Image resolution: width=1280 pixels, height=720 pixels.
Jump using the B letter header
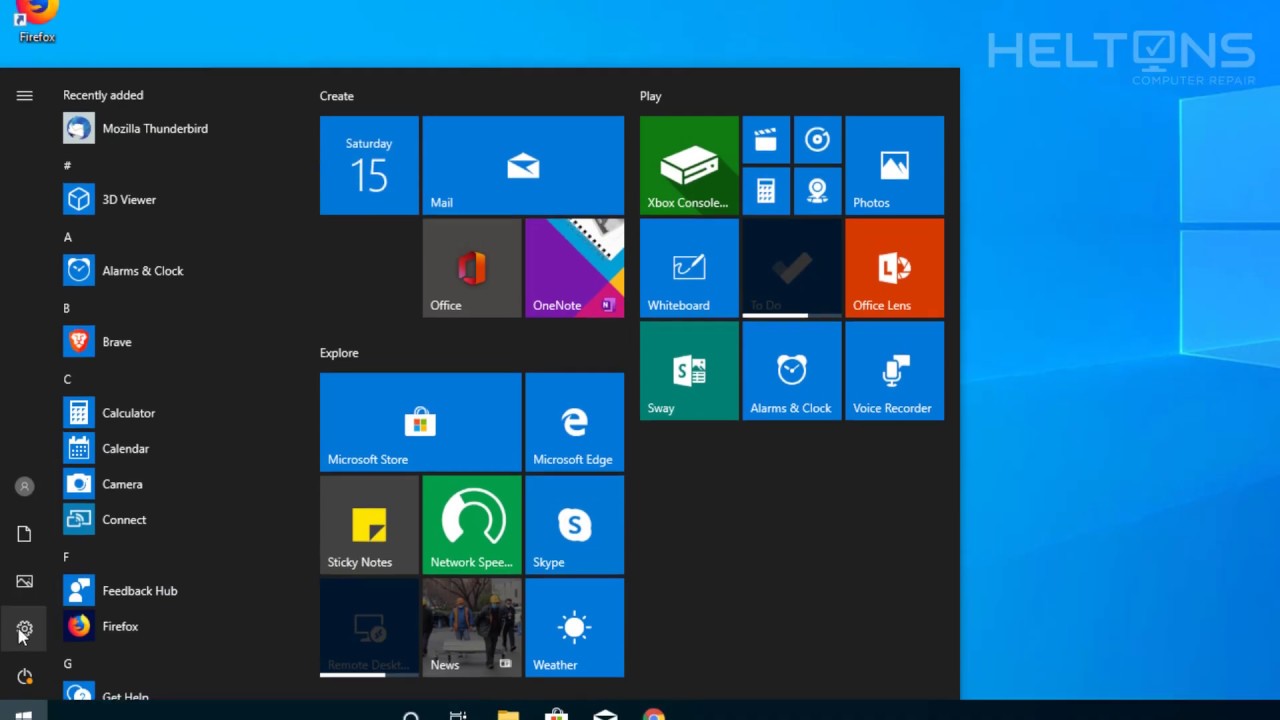[x=67, y=308]
